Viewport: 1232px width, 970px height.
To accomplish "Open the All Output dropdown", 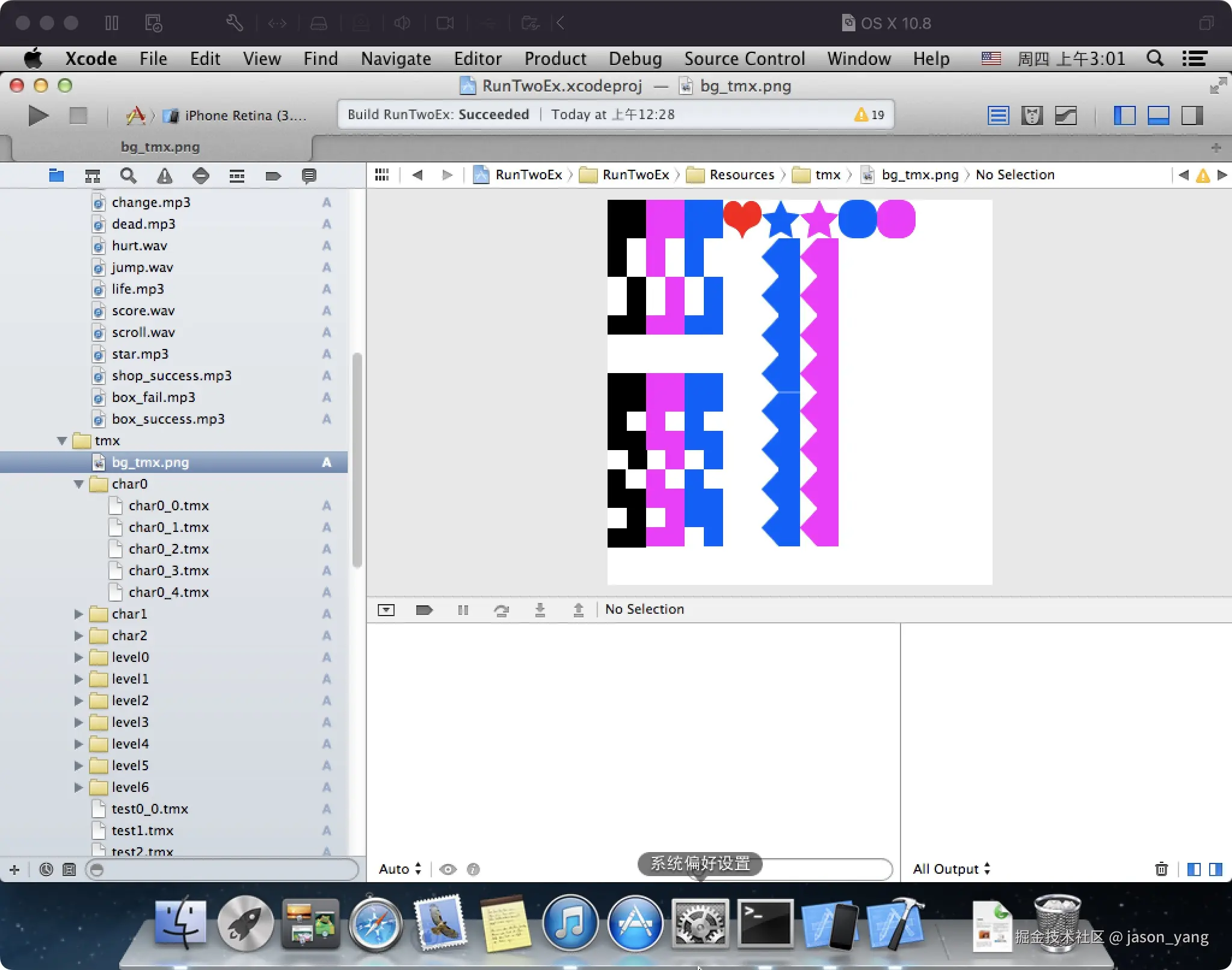I will 950,869.
